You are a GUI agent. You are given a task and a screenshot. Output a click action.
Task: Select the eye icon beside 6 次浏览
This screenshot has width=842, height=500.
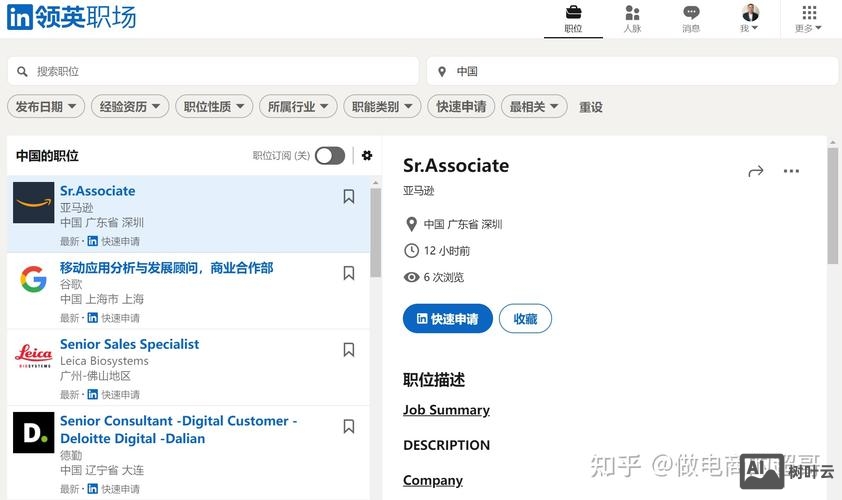411,277
